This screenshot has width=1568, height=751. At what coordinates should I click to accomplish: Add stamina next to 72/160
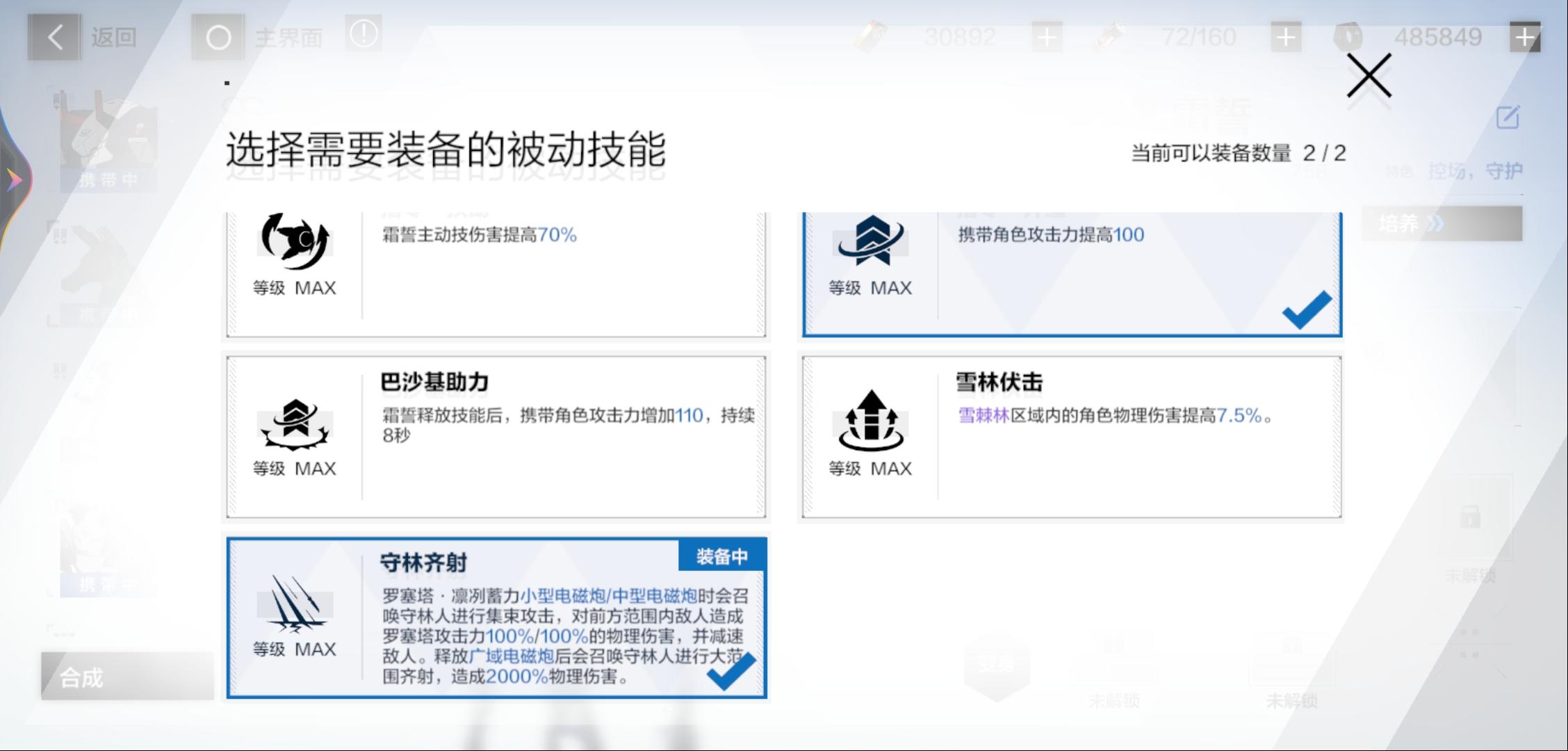1286,37
